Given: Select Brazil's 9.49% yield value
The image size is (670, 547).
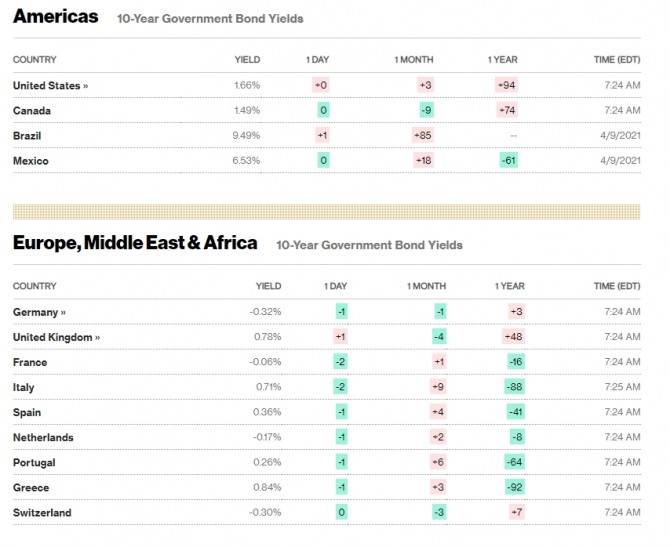Looking at the screenshot, I should tap(246, 136).
